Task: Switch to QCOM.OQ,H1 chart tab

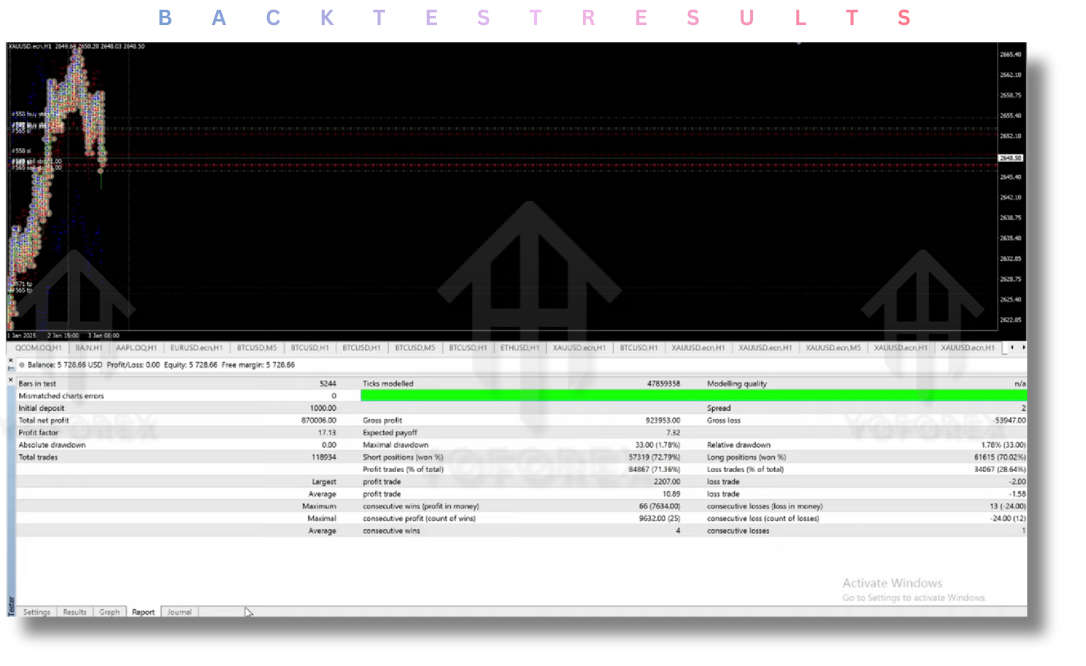Action: pyautogui.click(x=36, y=348)
